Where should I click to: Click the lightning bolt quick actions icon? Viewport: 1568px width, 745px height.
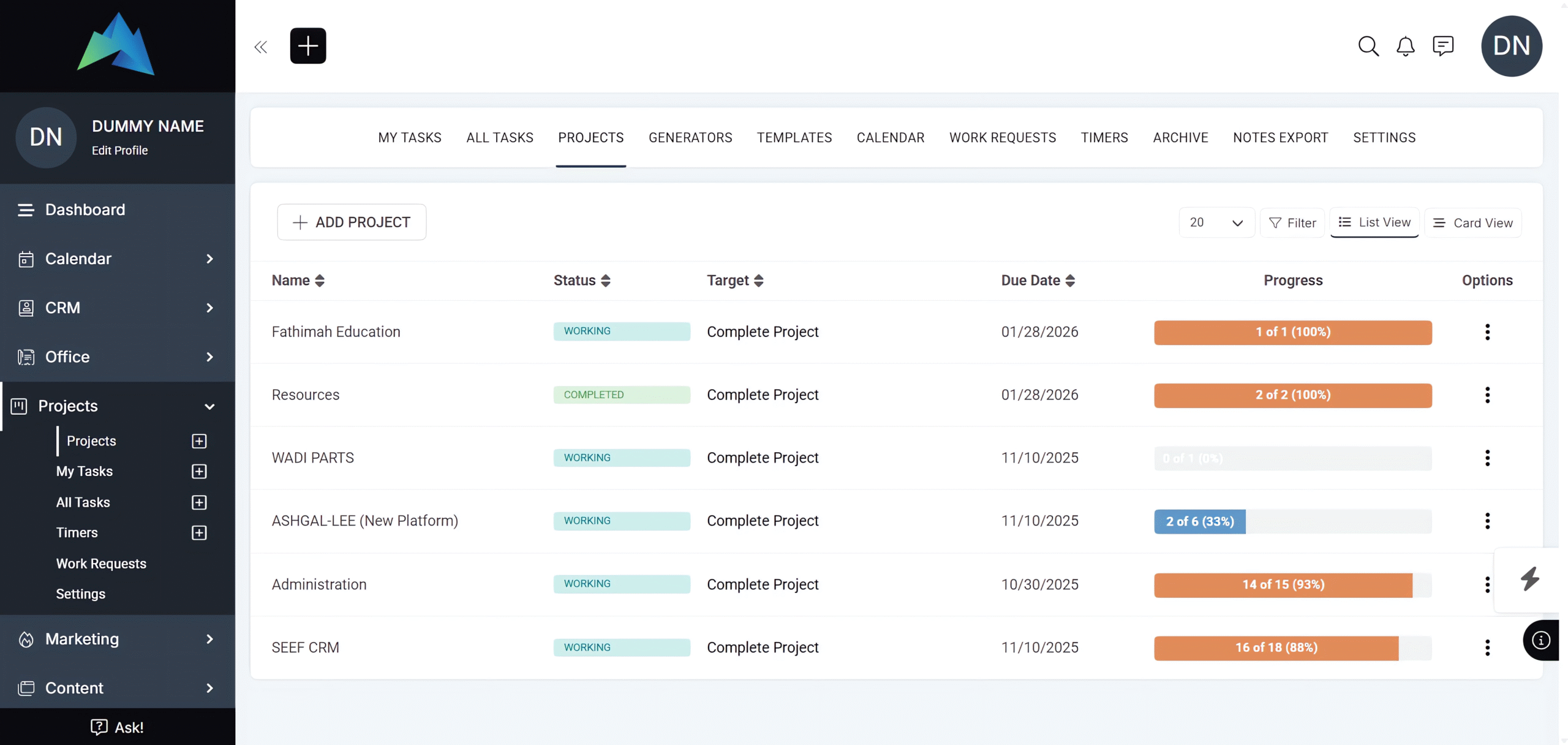tap(1529, 579)
